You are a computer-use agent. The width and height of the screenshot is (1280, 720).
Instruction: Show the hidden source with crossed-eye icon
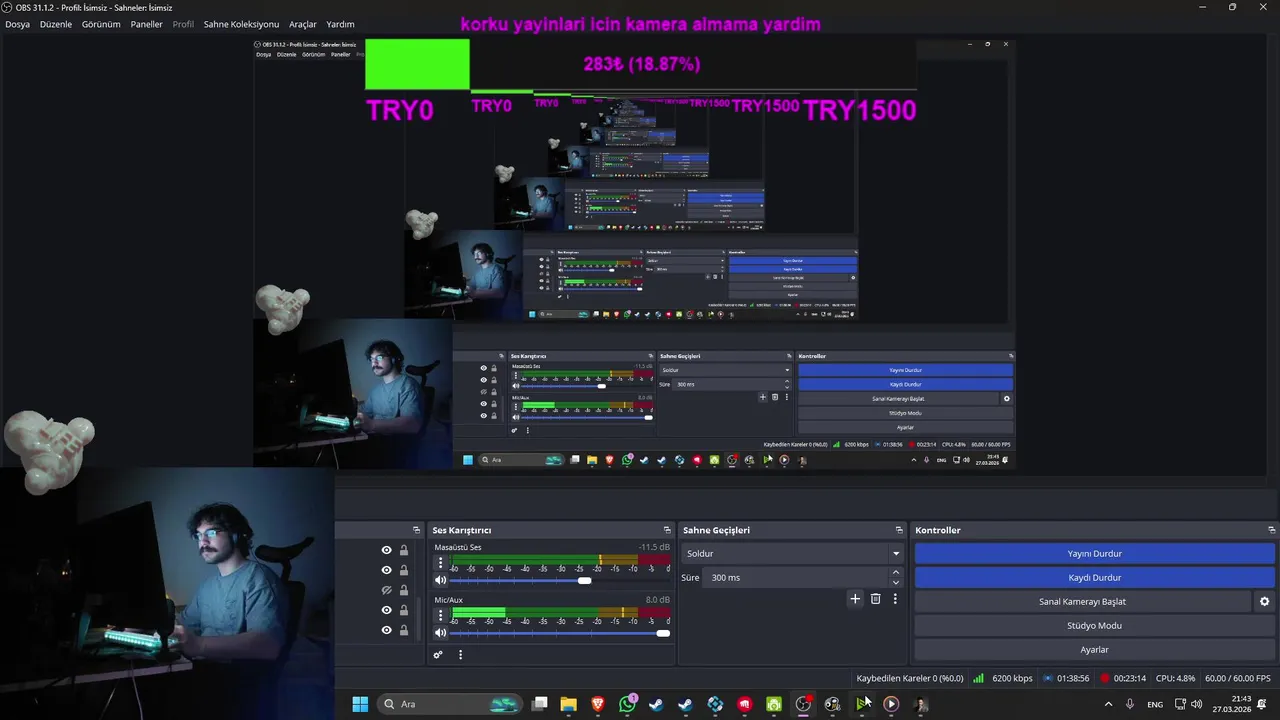[x=386, y=590]
